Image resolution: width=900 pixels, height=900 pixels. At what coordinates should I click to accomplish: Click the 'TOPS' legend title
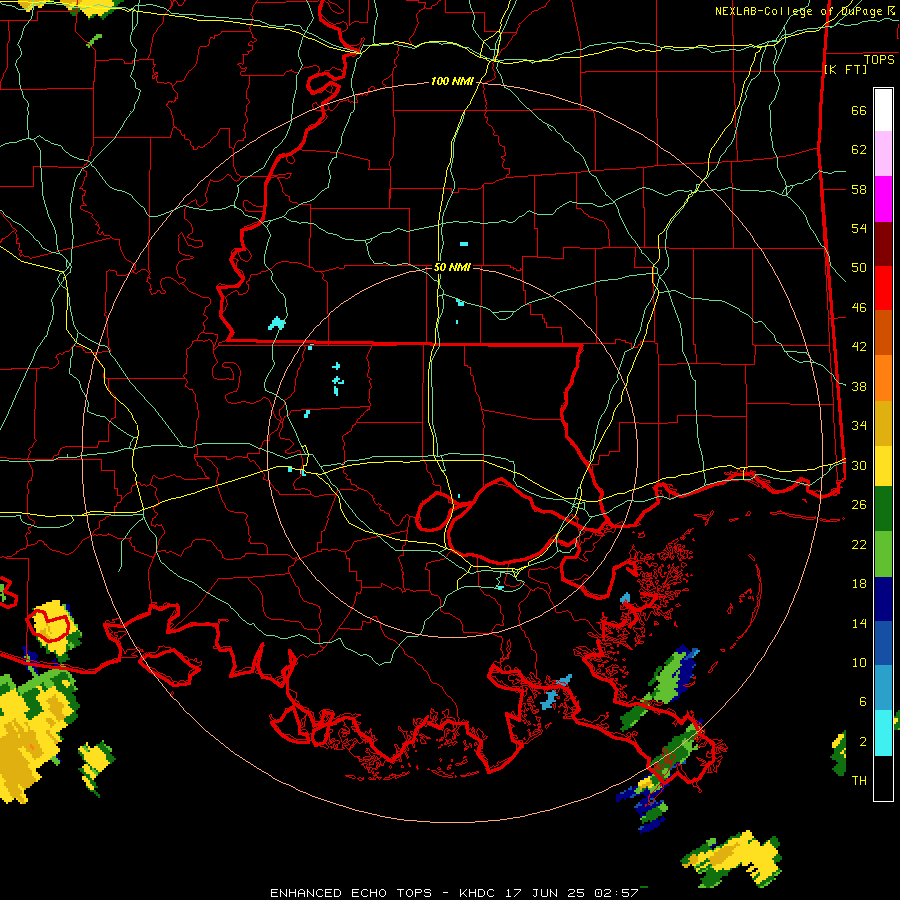click(x=879, y=60)
